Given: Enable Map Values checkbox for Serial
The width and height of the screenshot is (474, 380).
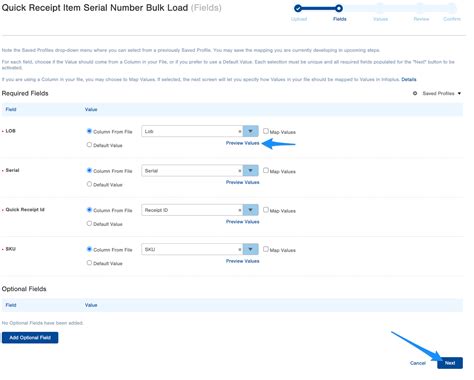Looking at the screenshot, I should pyautogui.click(x=266, y=170).
